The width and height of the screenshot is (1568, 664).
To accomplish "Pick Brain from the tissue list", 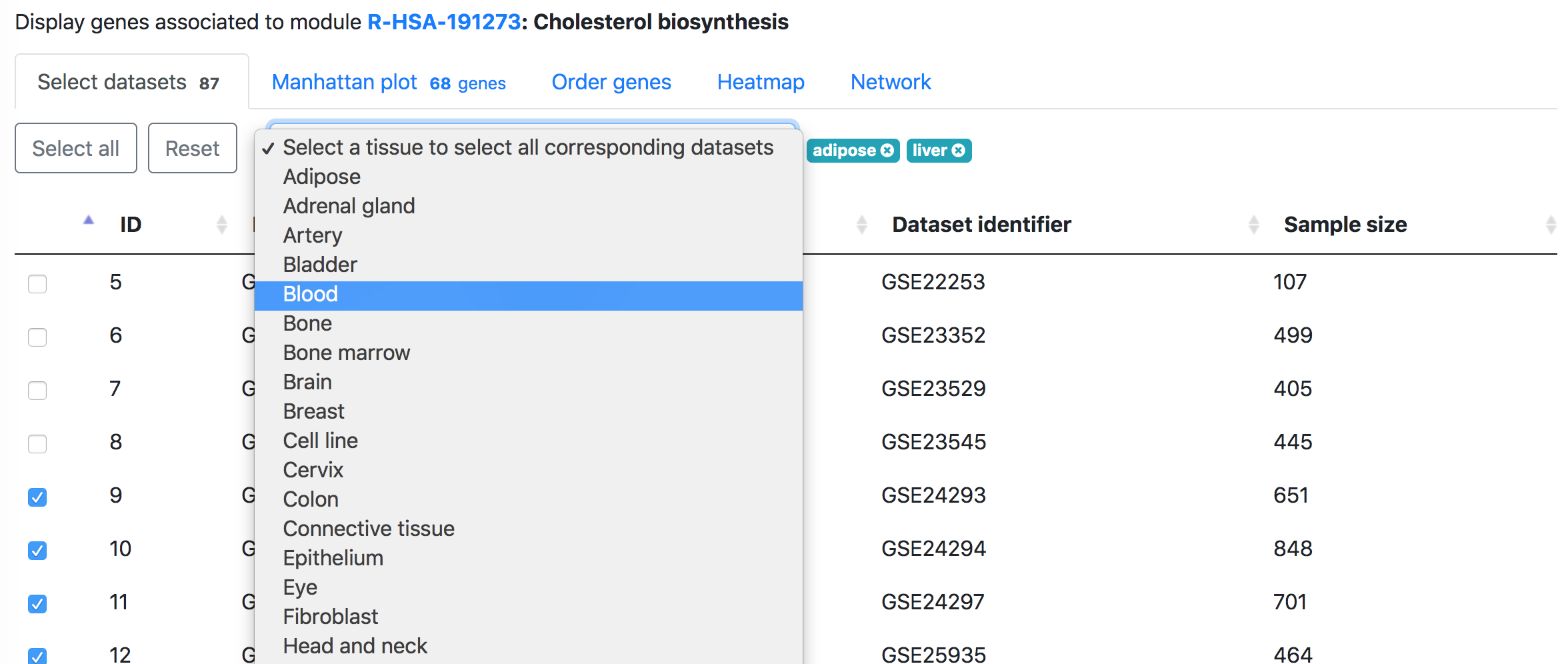I will click(529, 382).
